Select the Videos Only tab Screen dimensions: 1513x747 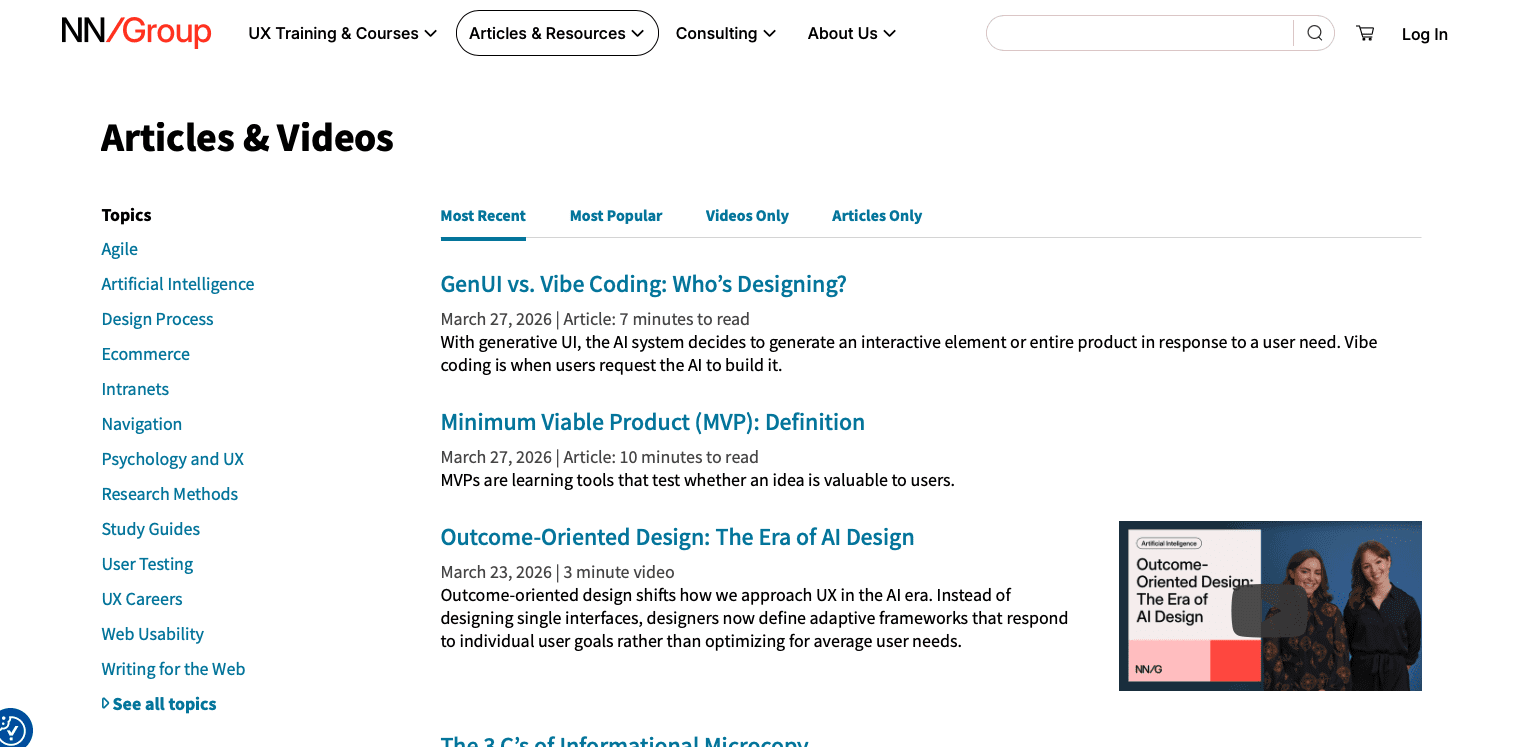pyautogui.click(x=747, y=215)
